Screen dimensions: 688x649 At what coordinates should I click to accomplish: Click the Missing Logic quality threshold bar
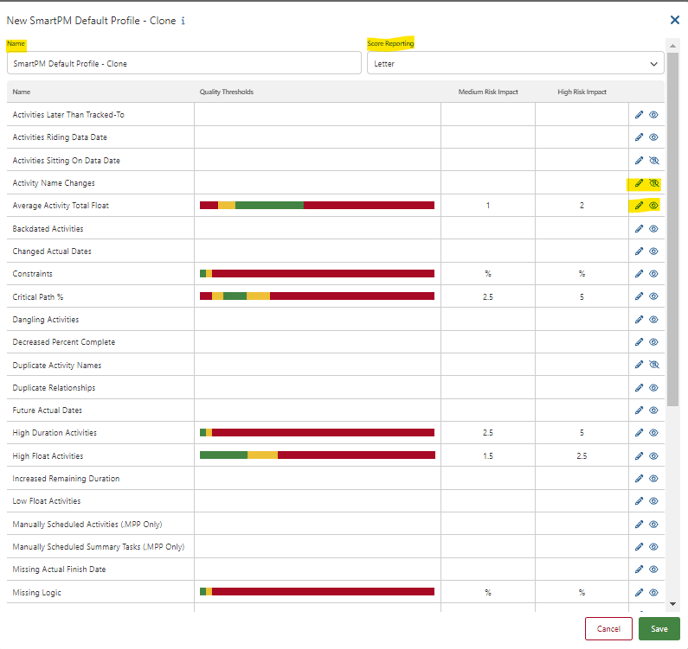coord(317,592)
